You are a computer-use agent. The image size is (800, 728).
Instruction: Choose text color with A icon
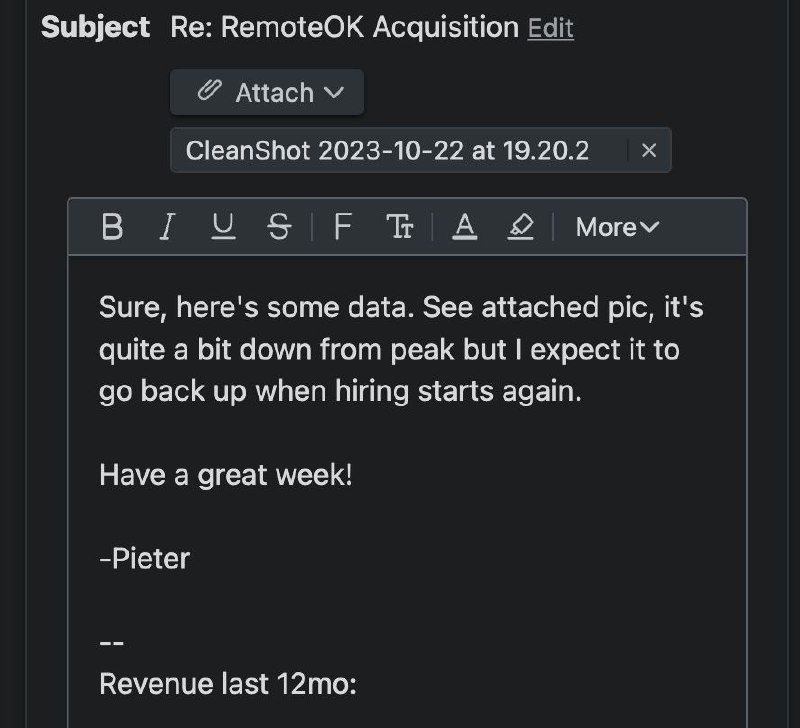pos(464,227)
